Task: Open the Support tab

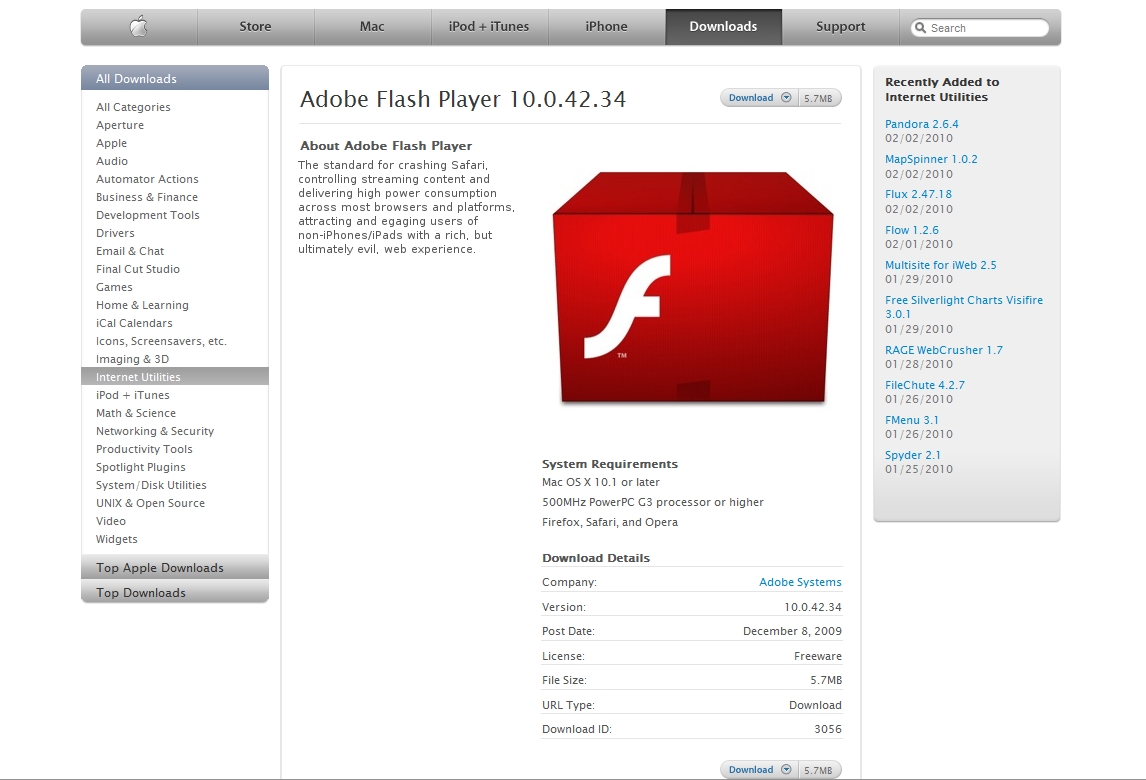Action: click(840, 27)
